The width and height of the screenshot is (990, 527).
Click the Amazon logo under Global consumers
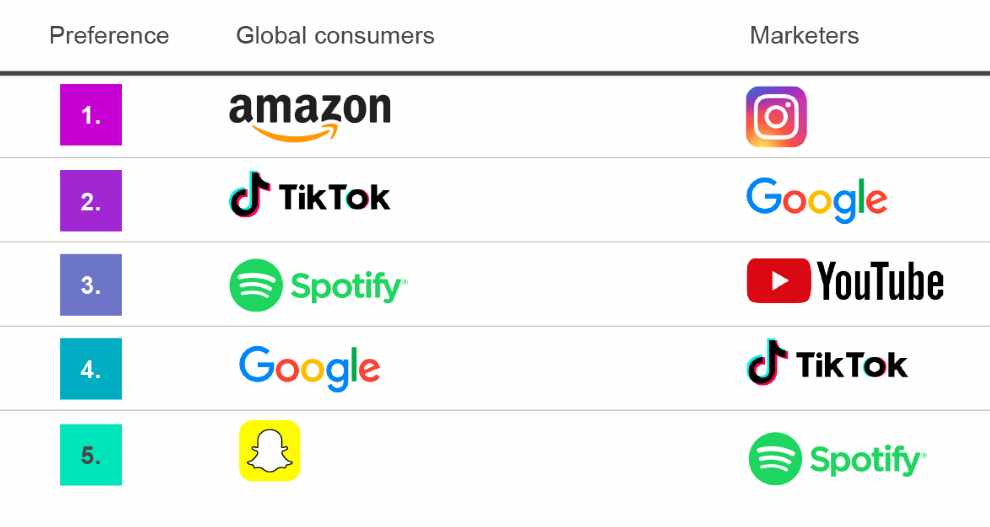[x=309, y=117]
